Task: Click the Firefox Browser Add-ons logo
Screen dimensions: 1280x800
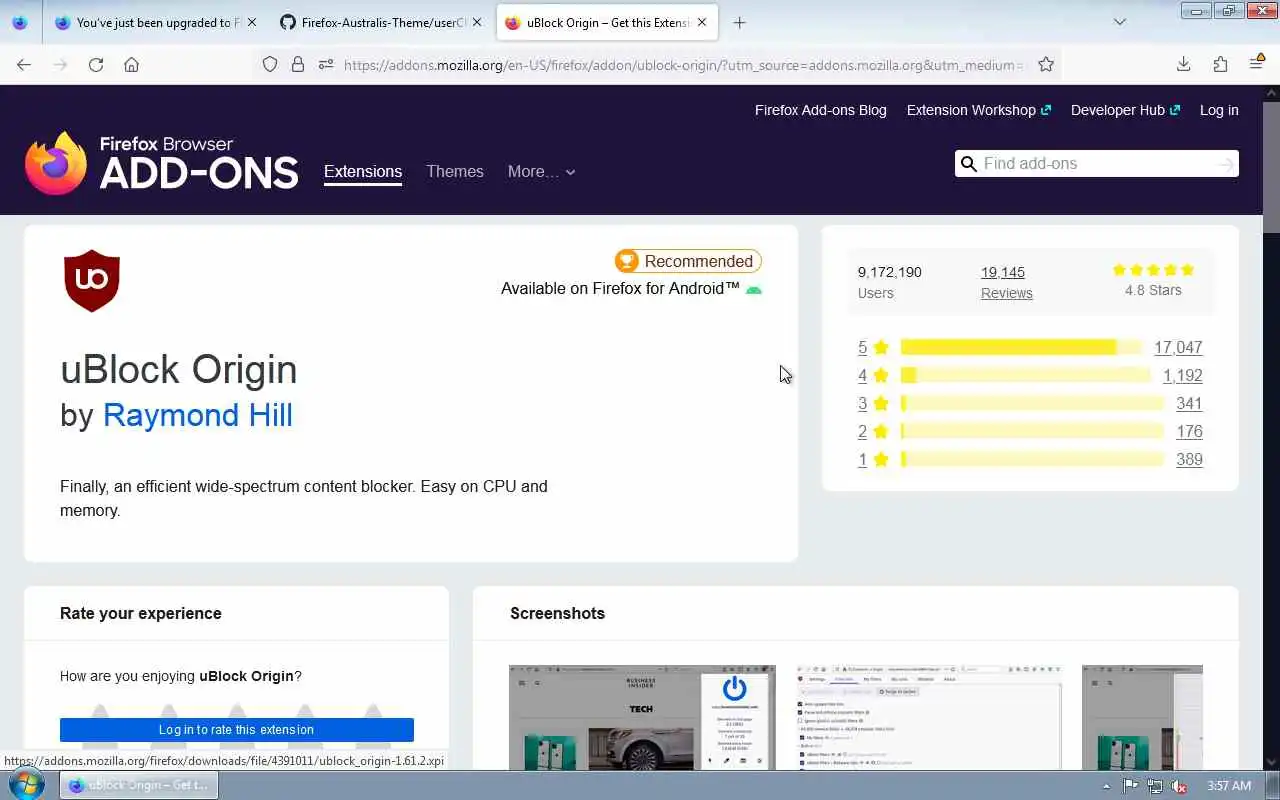Action: 161,162
